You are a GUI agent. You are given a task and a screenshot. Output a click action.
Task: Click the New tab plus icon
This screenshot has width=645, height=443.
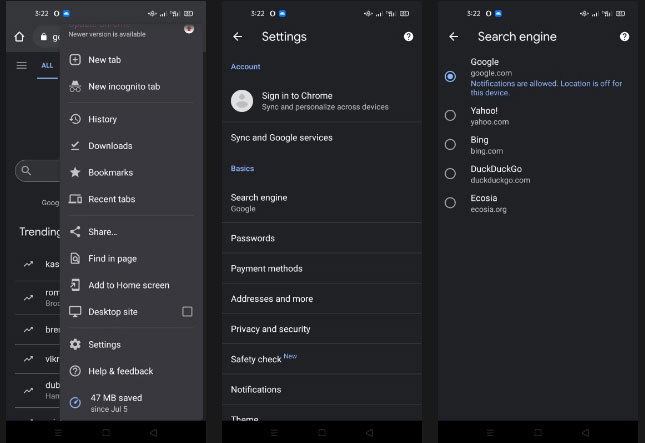click(x=75, y=60)
